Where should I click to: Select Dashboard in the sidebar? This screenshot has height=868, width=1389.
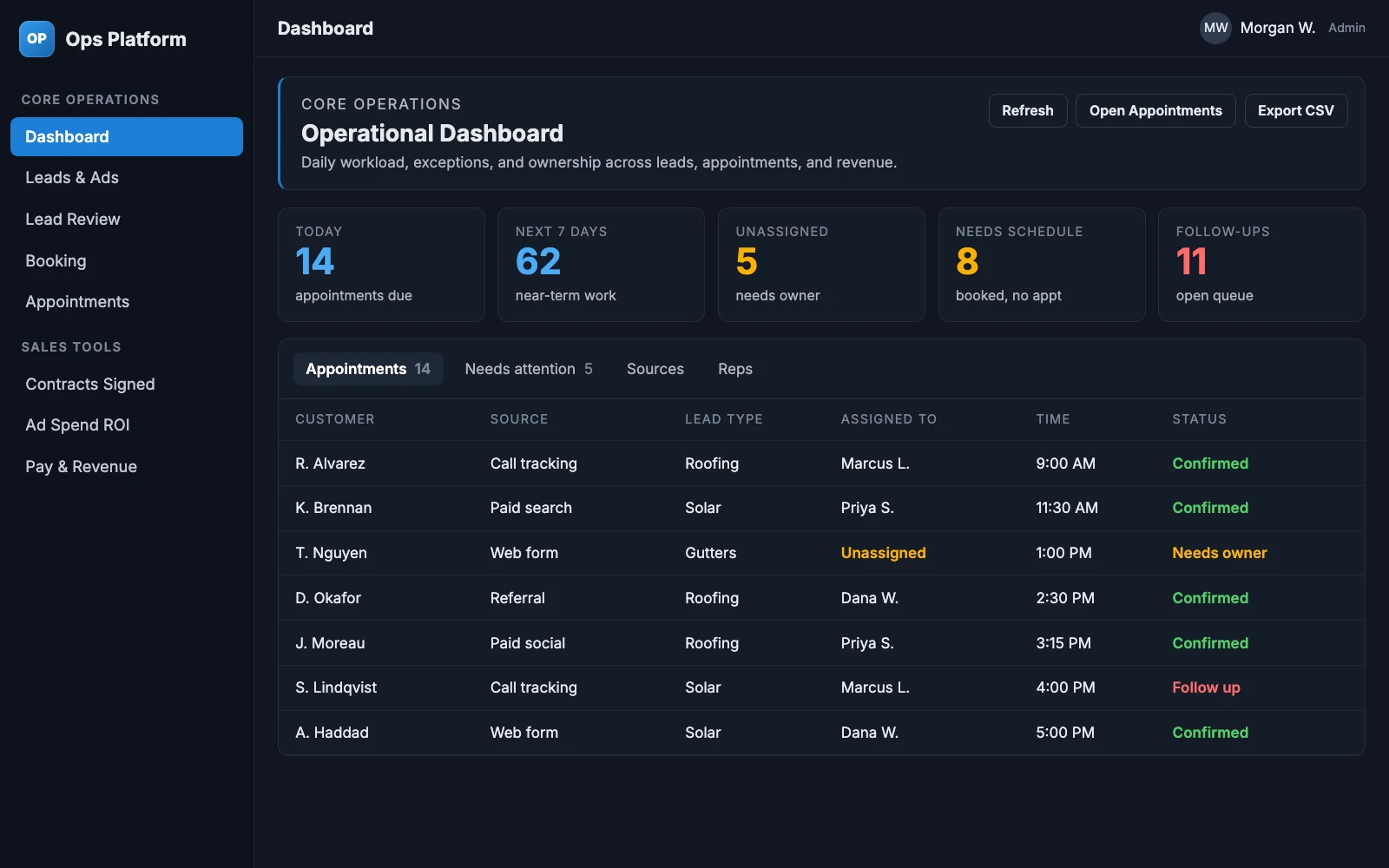point(127,137)
